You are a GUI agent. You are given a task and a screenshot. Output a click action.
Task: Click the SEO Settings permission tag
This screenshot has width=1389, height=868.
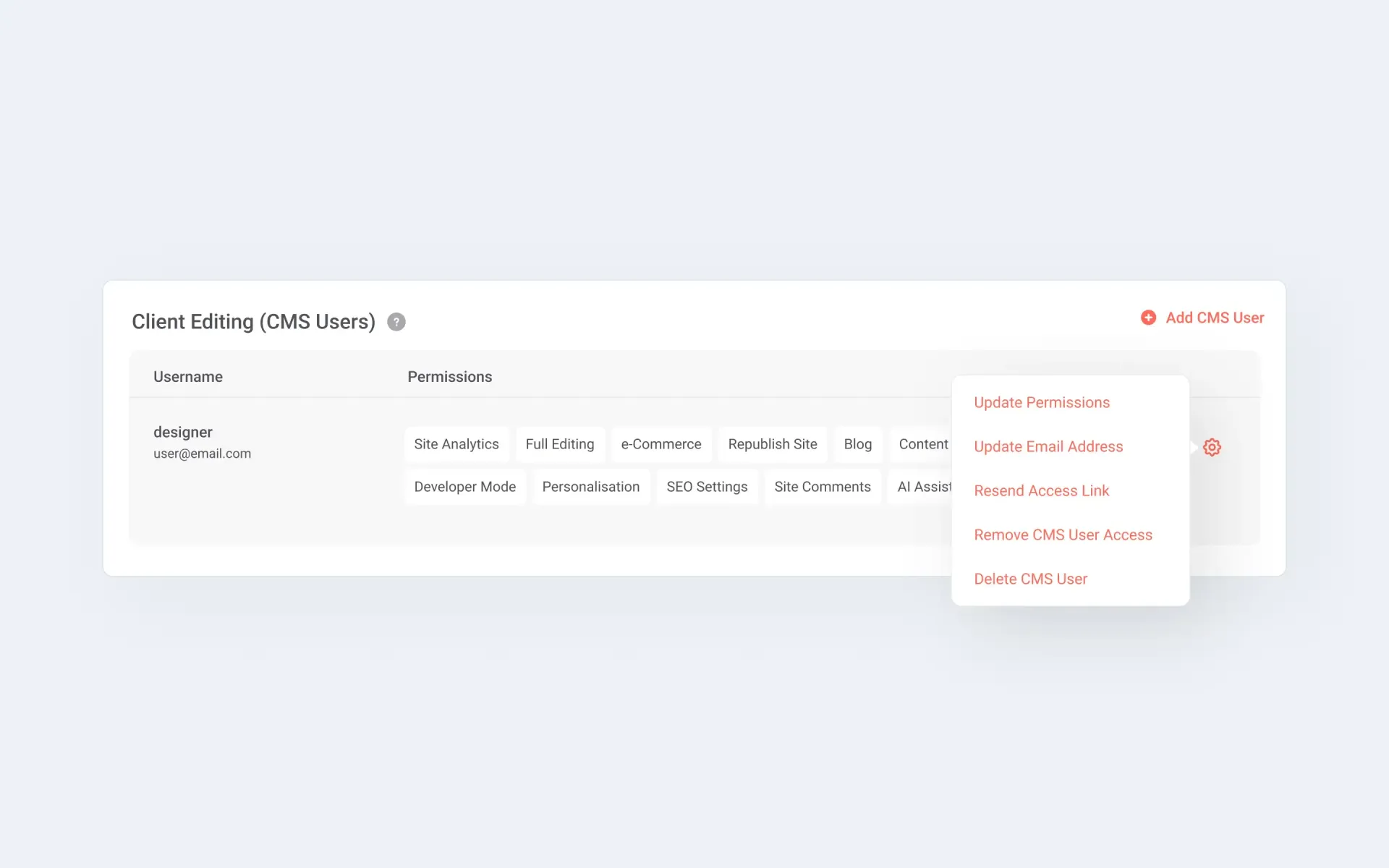tap(706, 487)
